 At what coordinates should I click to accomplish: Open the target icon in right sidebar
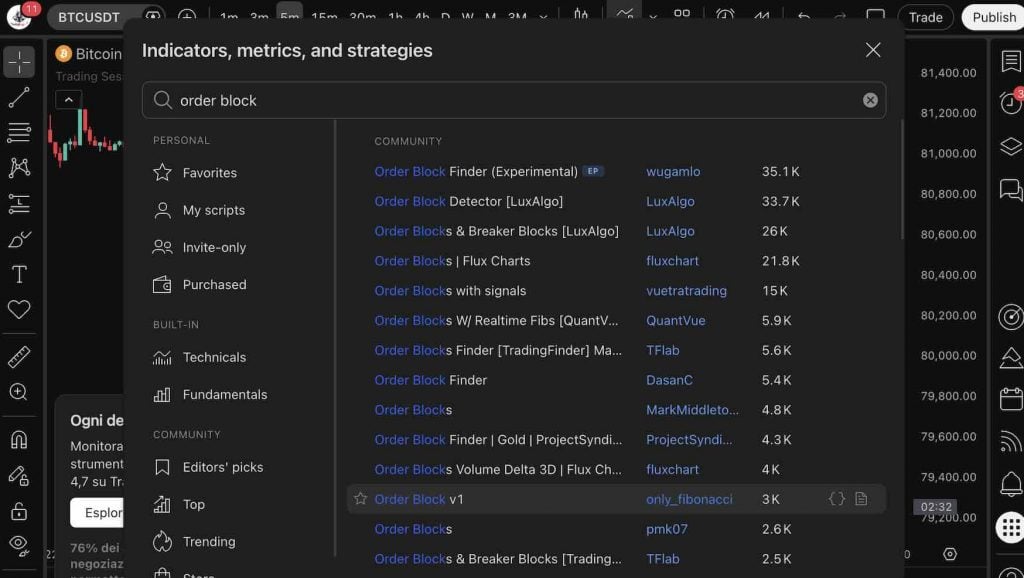[1010, 317]
